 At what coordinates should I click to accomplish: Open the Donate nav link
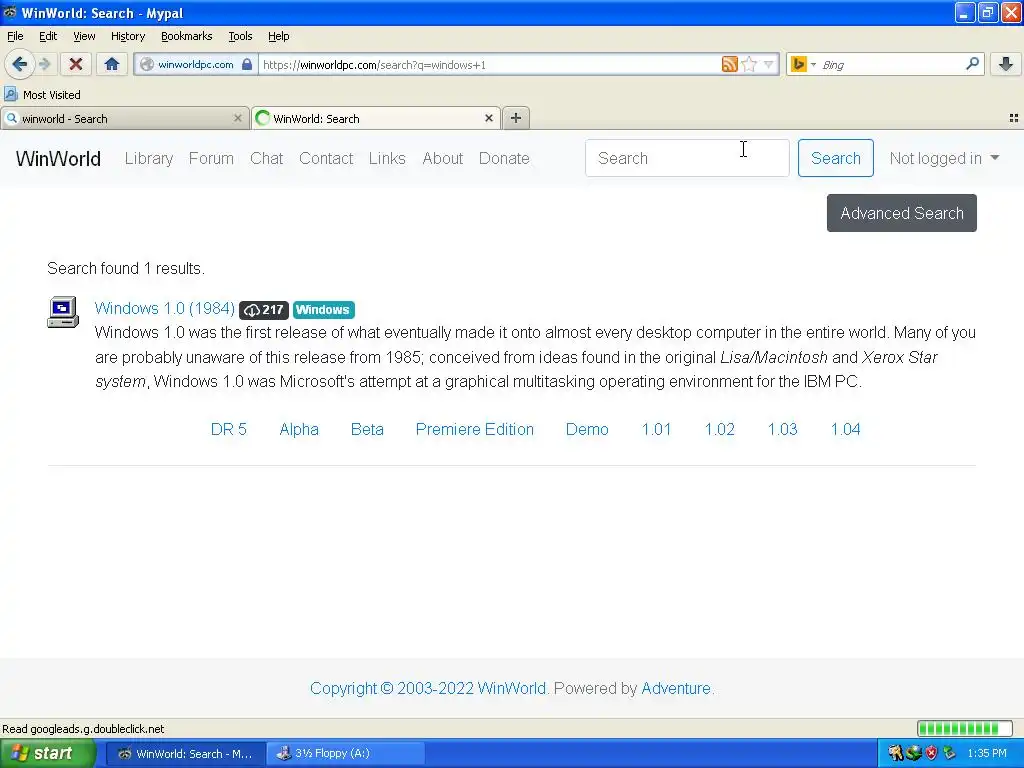[x=504, y=158]
